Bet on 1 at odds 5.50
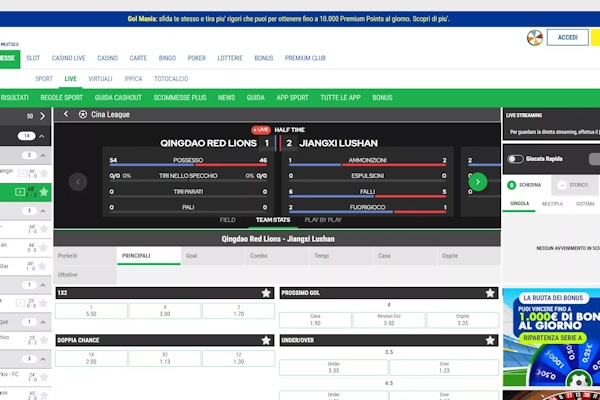The height and width of the screenshot is (400, 600). (x=91, y=311)
